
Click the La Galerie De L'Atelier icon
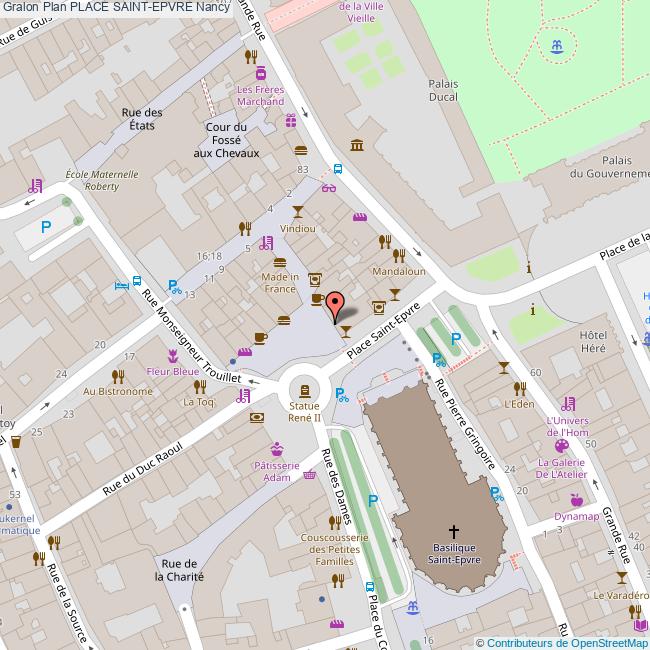click(560, 446)
